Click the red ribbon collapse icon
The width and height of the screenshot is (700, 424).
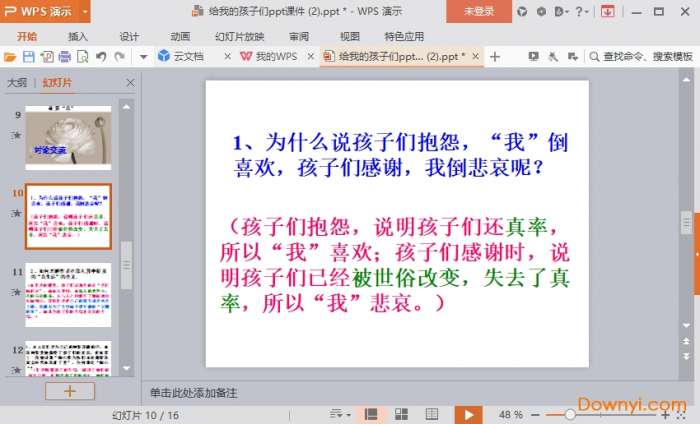[608, 12]
